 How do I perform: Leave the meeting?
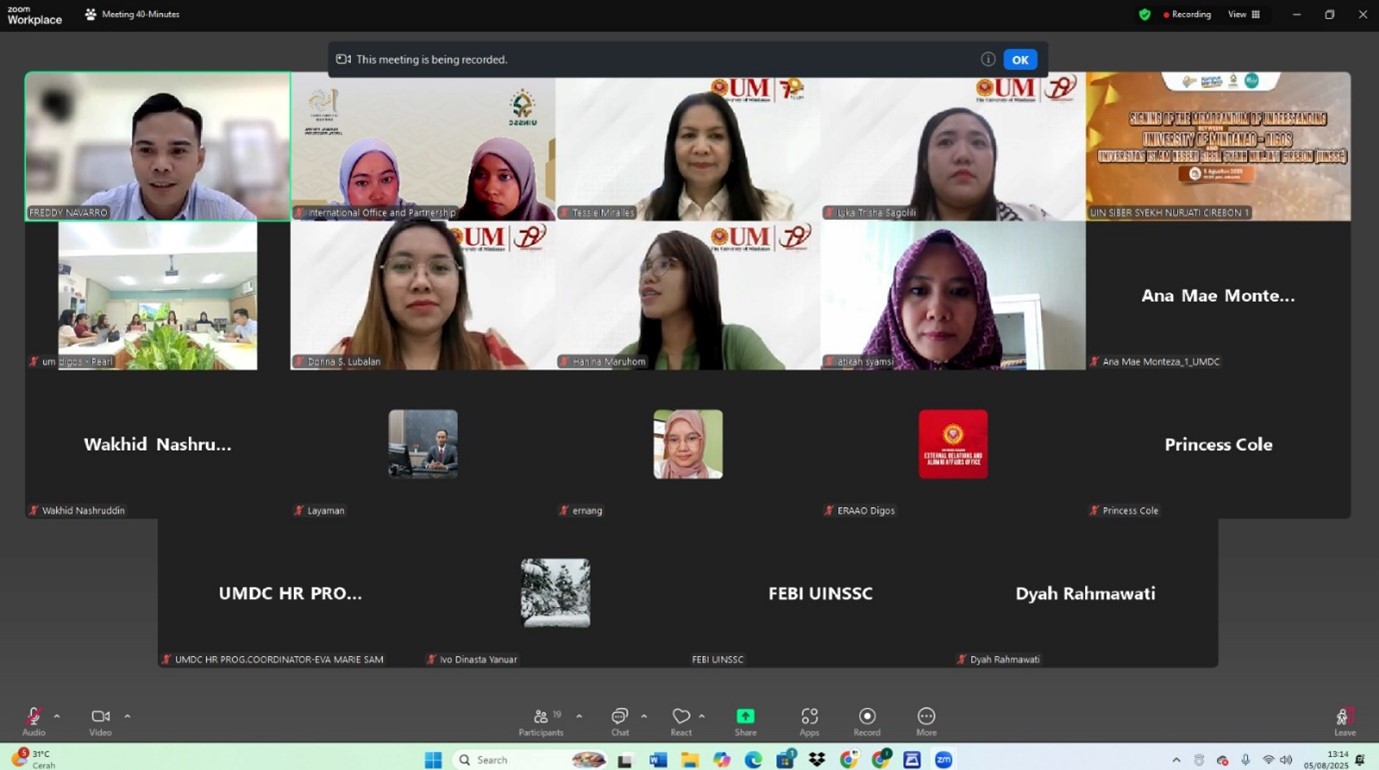pyautogui.click(x=1344, y=720)
